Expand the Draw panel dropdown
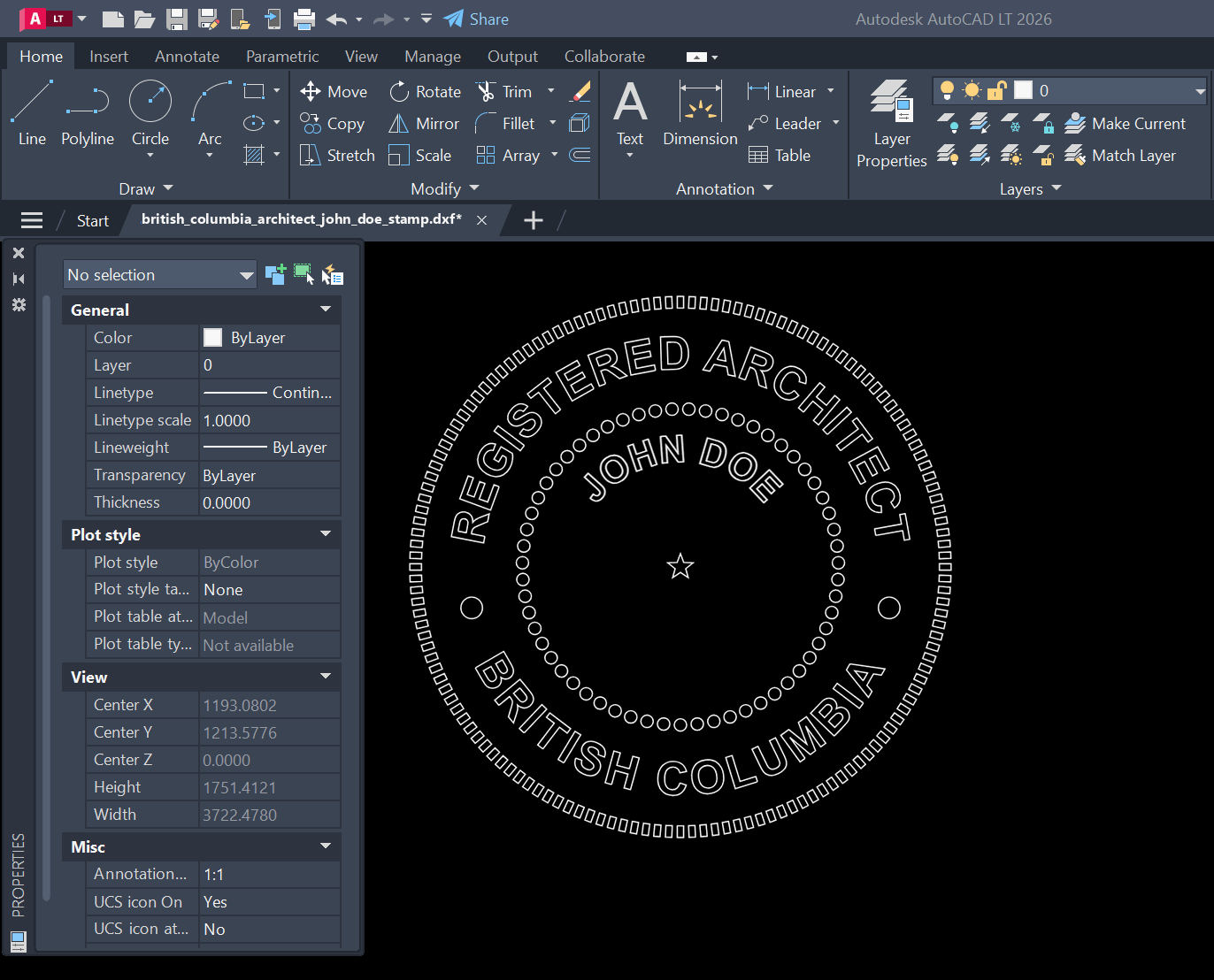Viewport: 1214px width, 980px height. pyautogui.click(x=146, y=188)
